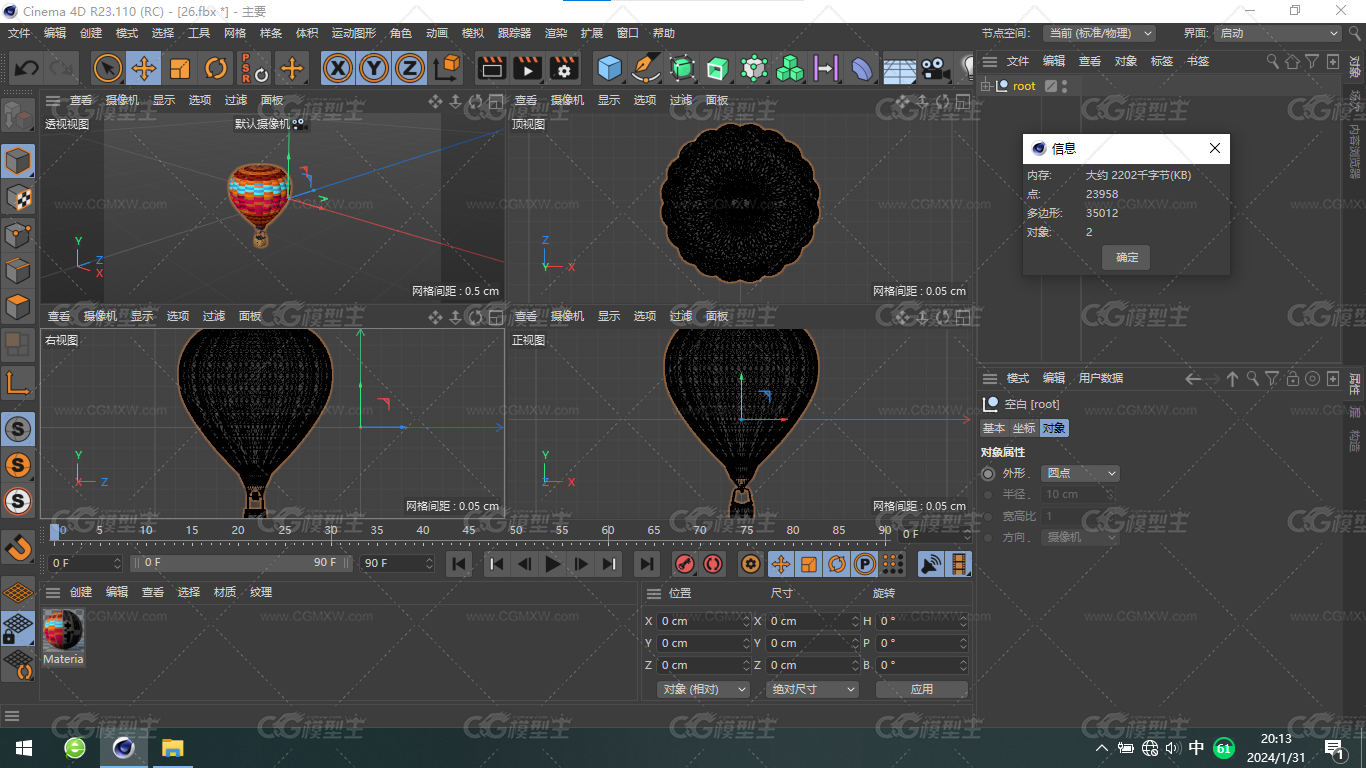Open material manager hamburger menu
The height and width of the screenshot is (768, 1366).
click(x=52, y=592)
